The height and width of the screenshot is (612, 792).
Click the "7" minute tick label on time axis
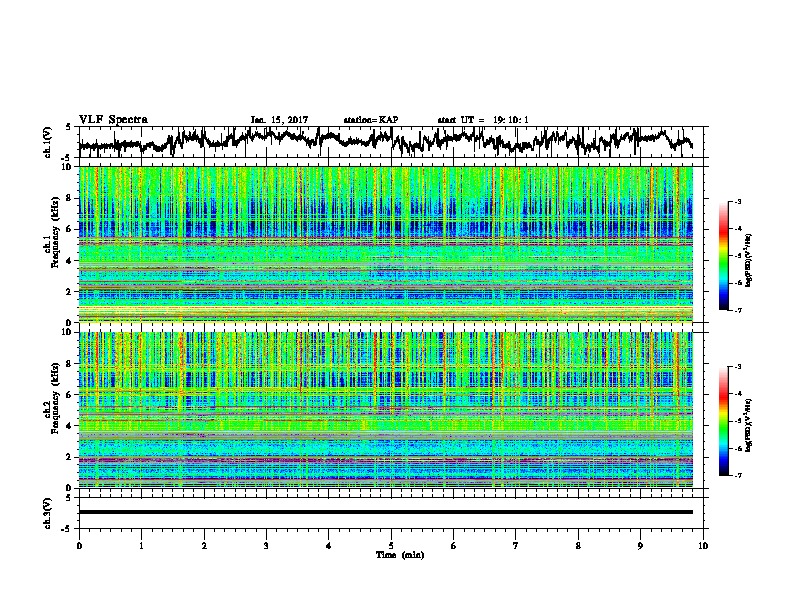tap(516, 546)
